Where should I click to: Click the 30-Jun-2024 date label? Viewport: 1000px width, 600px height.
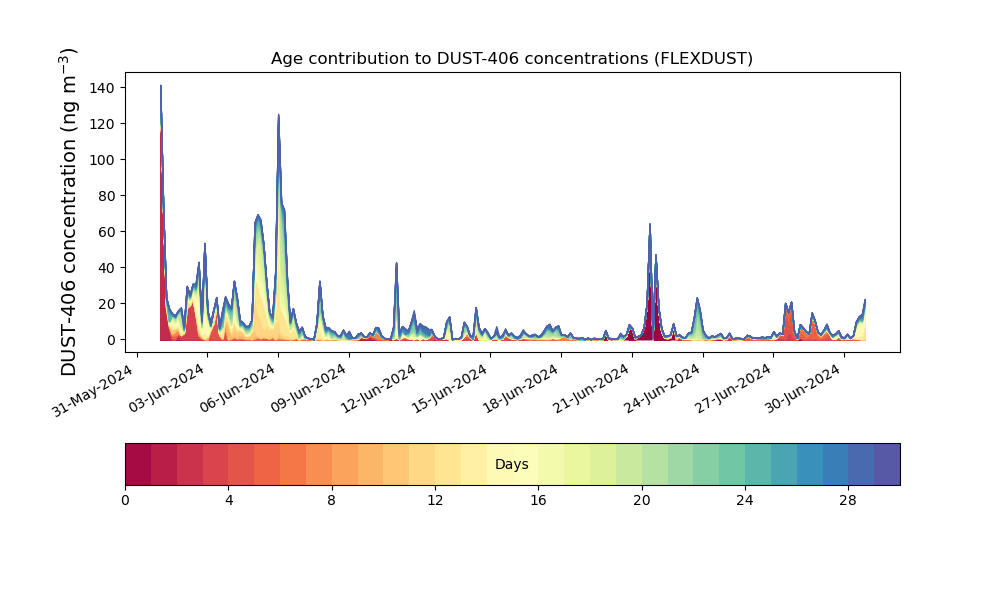[x=804, y=388]
